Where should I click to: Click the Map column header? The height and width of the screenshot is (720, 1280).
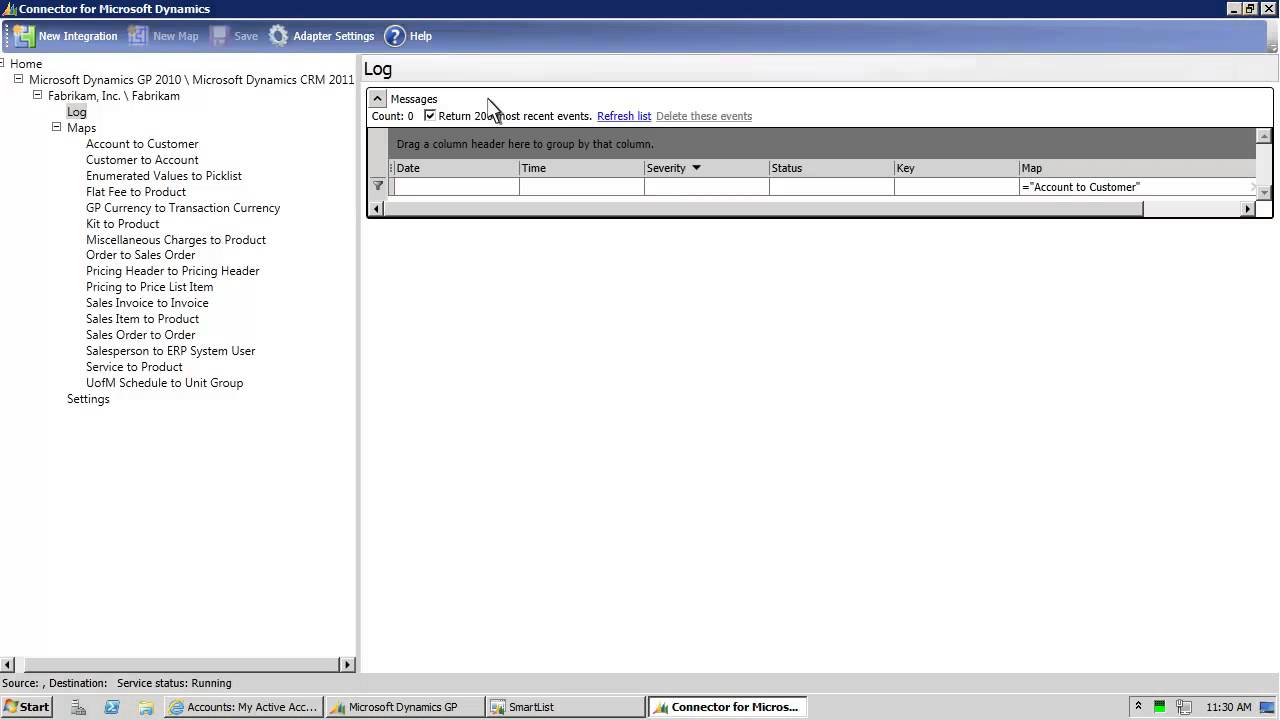pyautogui.click(x=1138, y=168)
